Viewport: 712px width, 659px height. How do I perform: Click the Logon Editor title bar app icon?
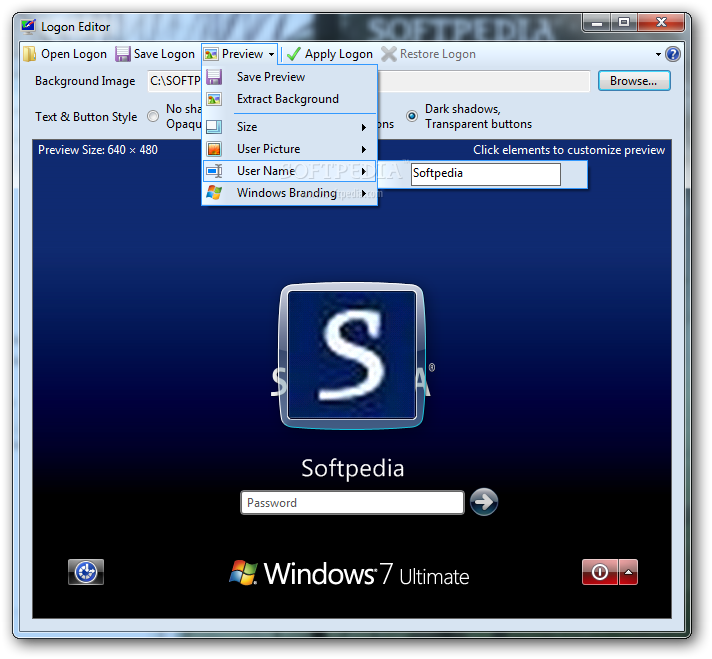tap(28, 27)
